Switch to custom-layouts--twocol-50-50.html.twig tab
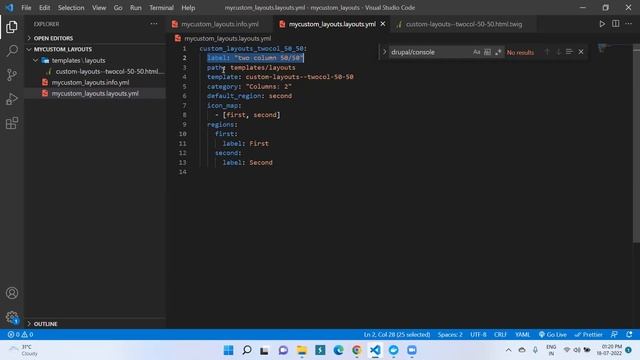640x360 pixels. [464, 24]
